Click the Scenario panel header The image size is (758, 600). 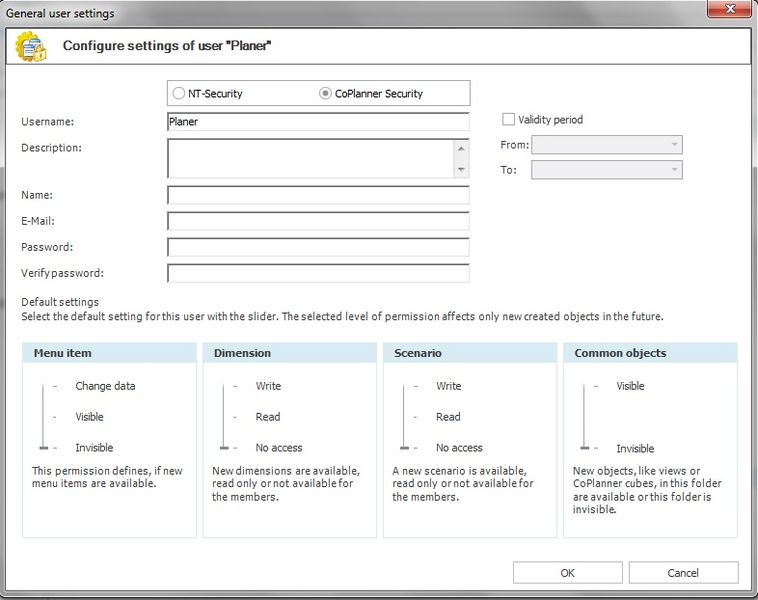(x=470, y=353)
